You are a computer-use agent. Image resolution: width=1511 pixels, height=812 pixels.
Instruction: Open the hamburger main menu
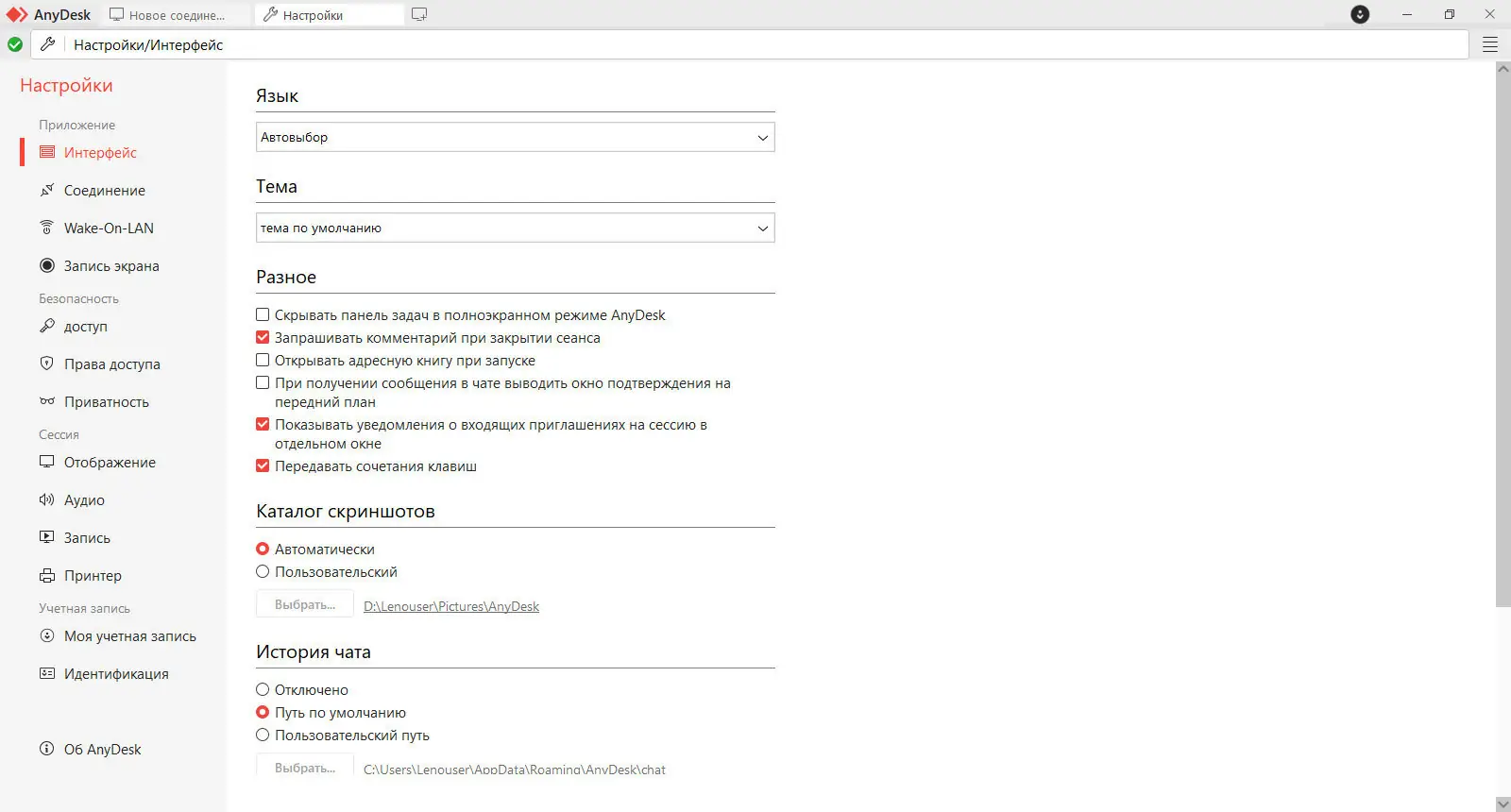click(1490, 44)
